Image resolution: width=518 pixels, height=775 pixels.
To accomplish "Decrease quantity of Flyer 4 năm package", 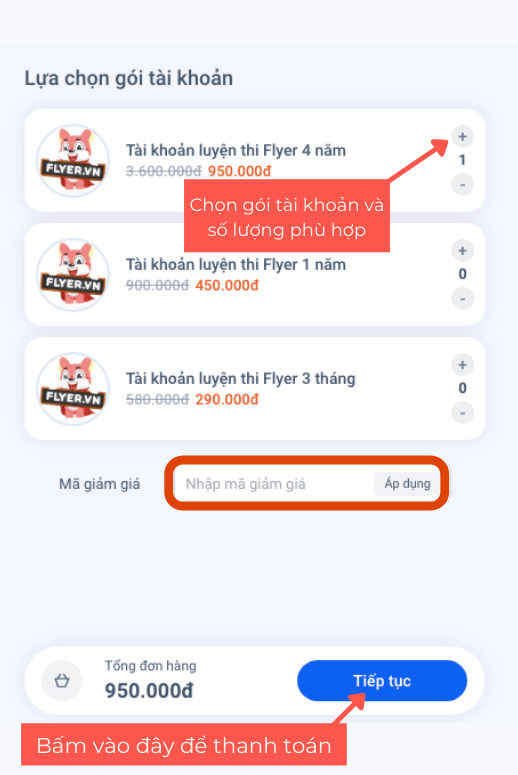I will tap(462, 184).
